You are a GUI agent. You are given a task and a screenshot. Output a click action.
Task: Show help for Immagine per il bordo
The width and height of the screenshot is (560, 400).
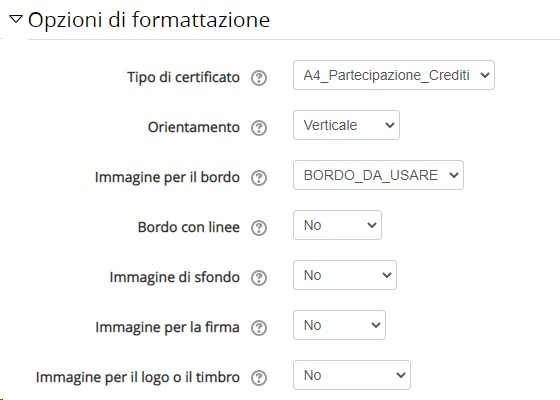tap(259, 178)
